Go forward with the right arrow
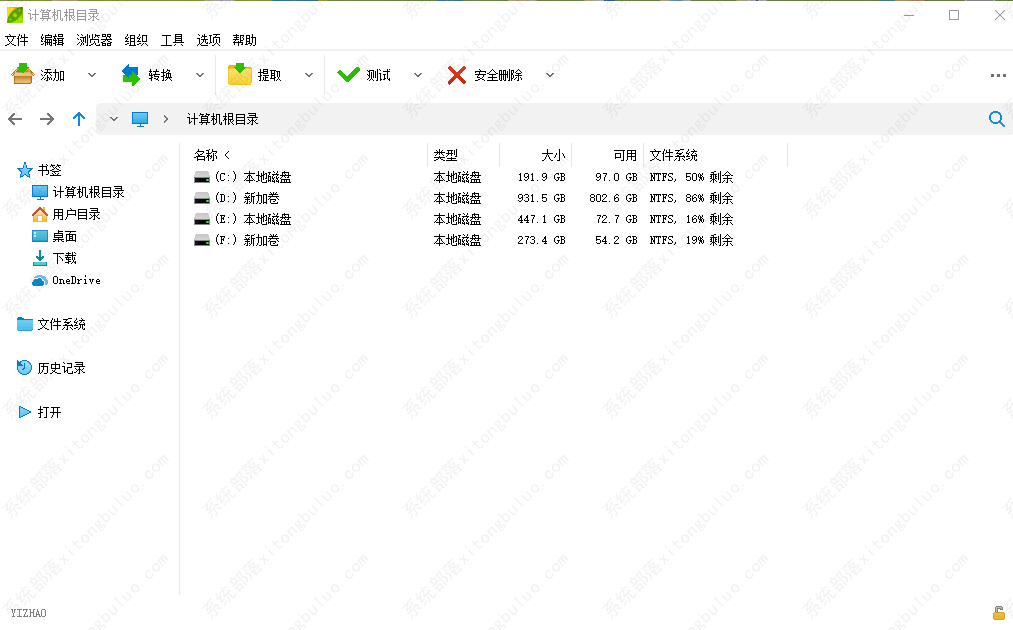This screenshot has height=630, width=1013. click(x=47, y=119)
